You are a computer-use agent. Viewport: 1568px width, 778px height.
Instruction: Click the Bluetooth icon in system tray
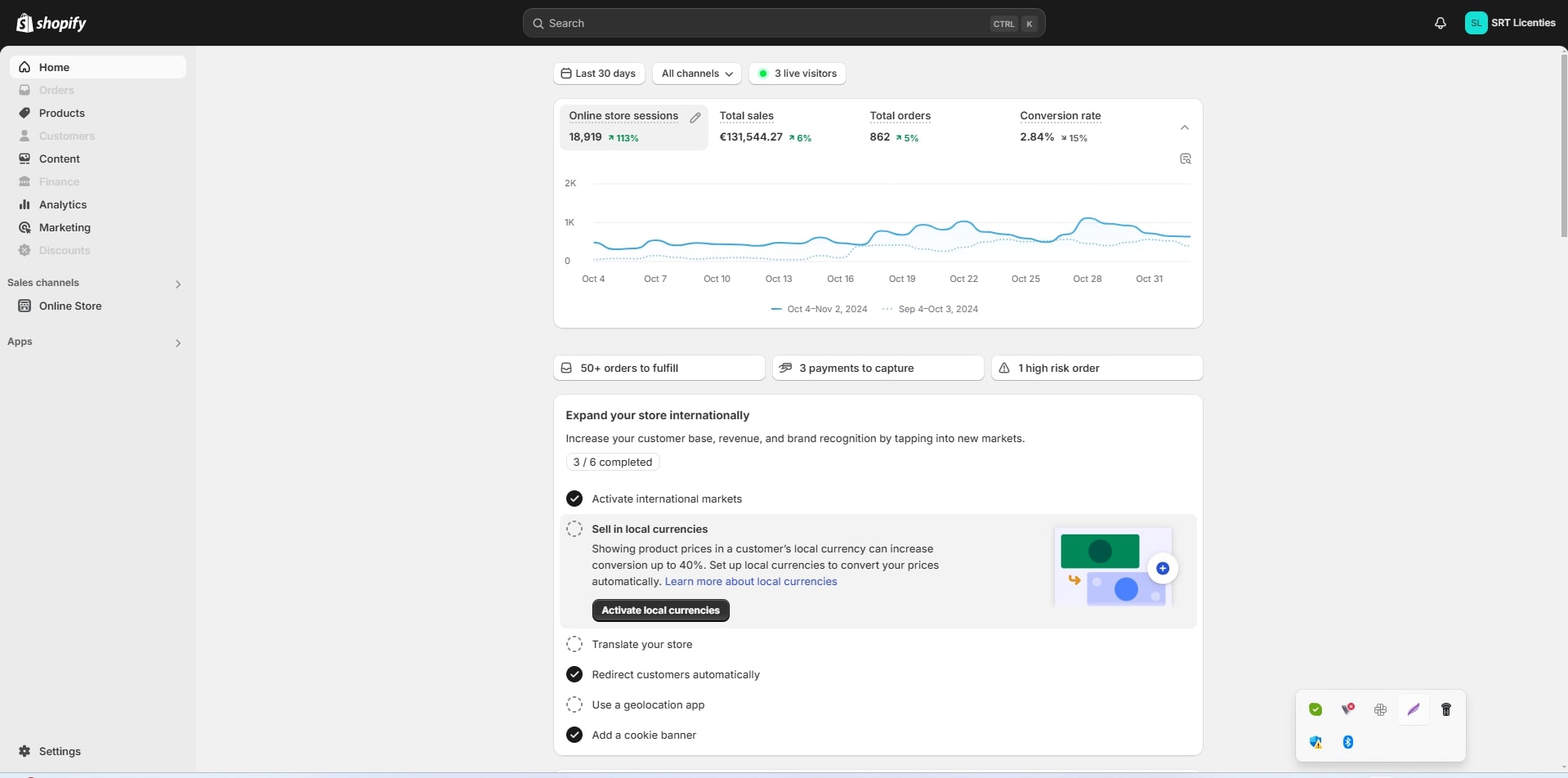click(1348, 742)
